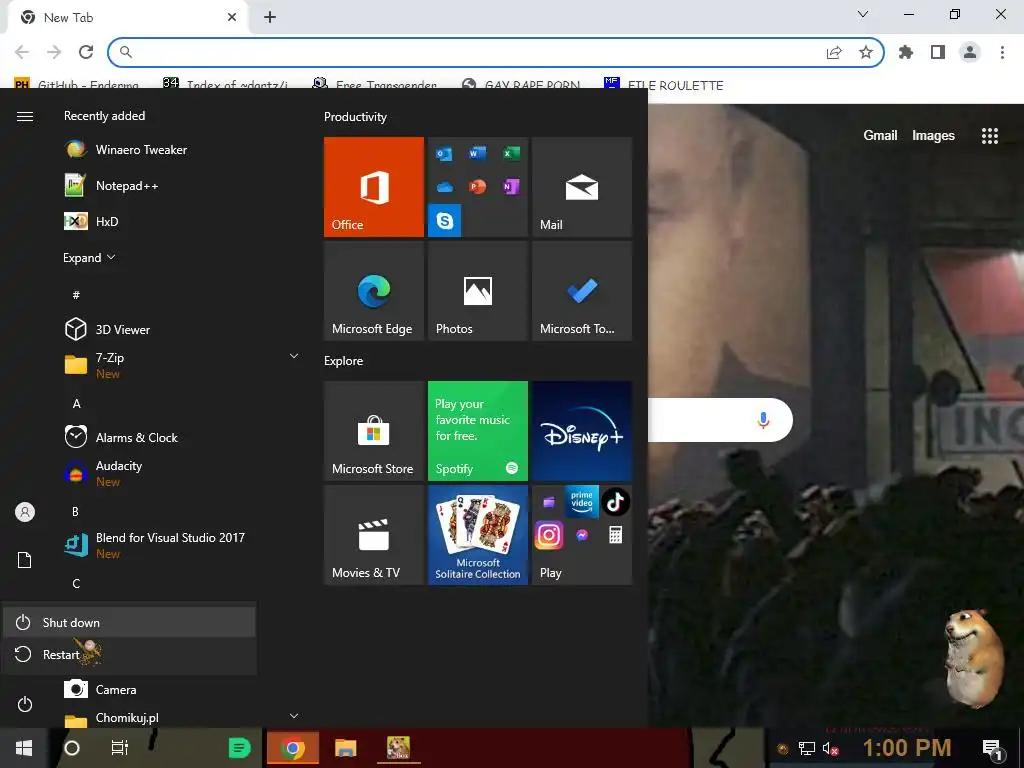The width and height of the screenshot is (1024, 768).
Task: Open the Camera app
Action: click(182, 689)
